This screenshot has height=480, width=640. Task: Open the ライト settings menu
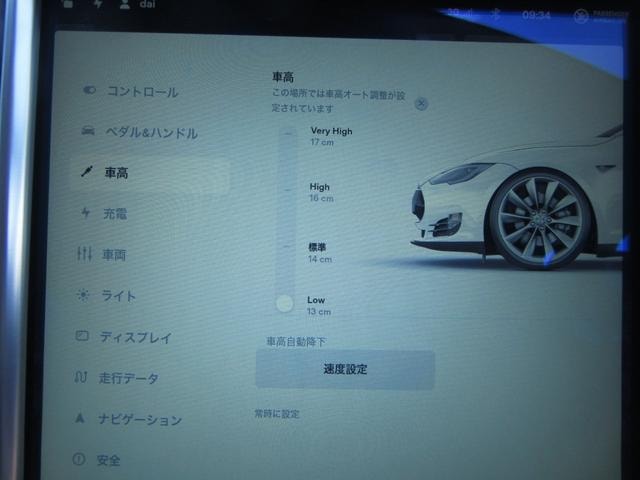click(x=118, y=296)
